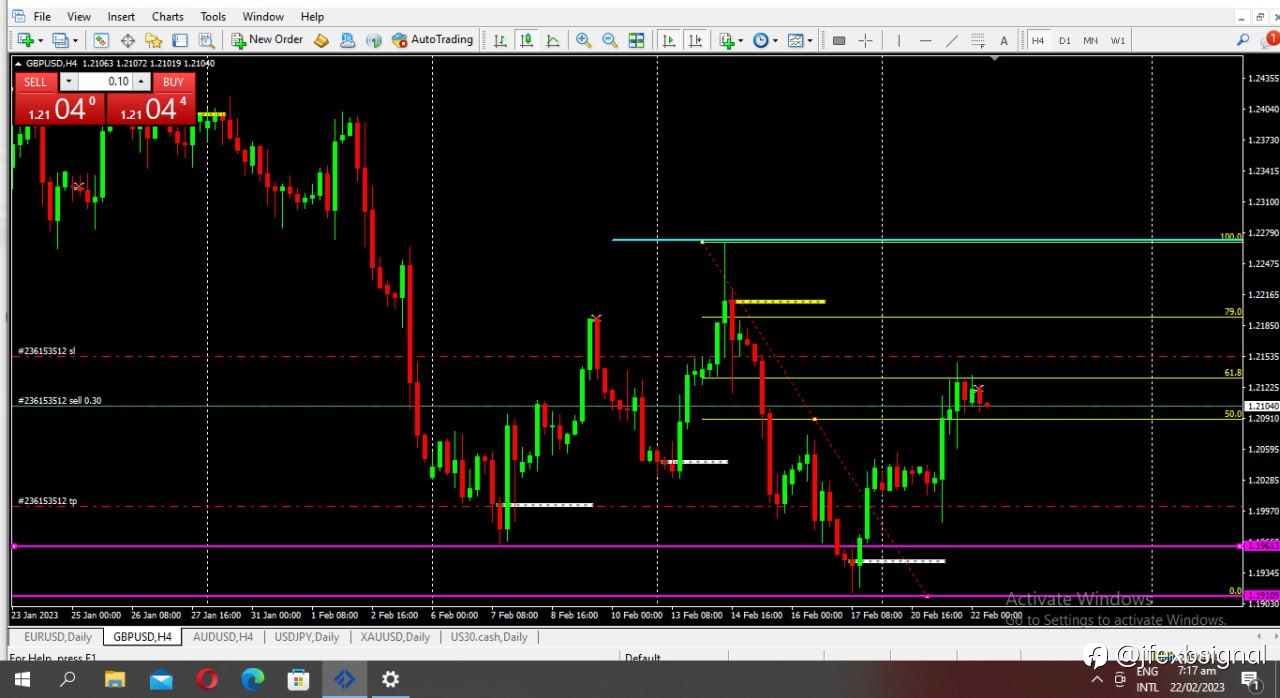Click the Periods clock icon
Image resolution: width=1280 pixels, height=698 pixels.
tap(761, 40)
